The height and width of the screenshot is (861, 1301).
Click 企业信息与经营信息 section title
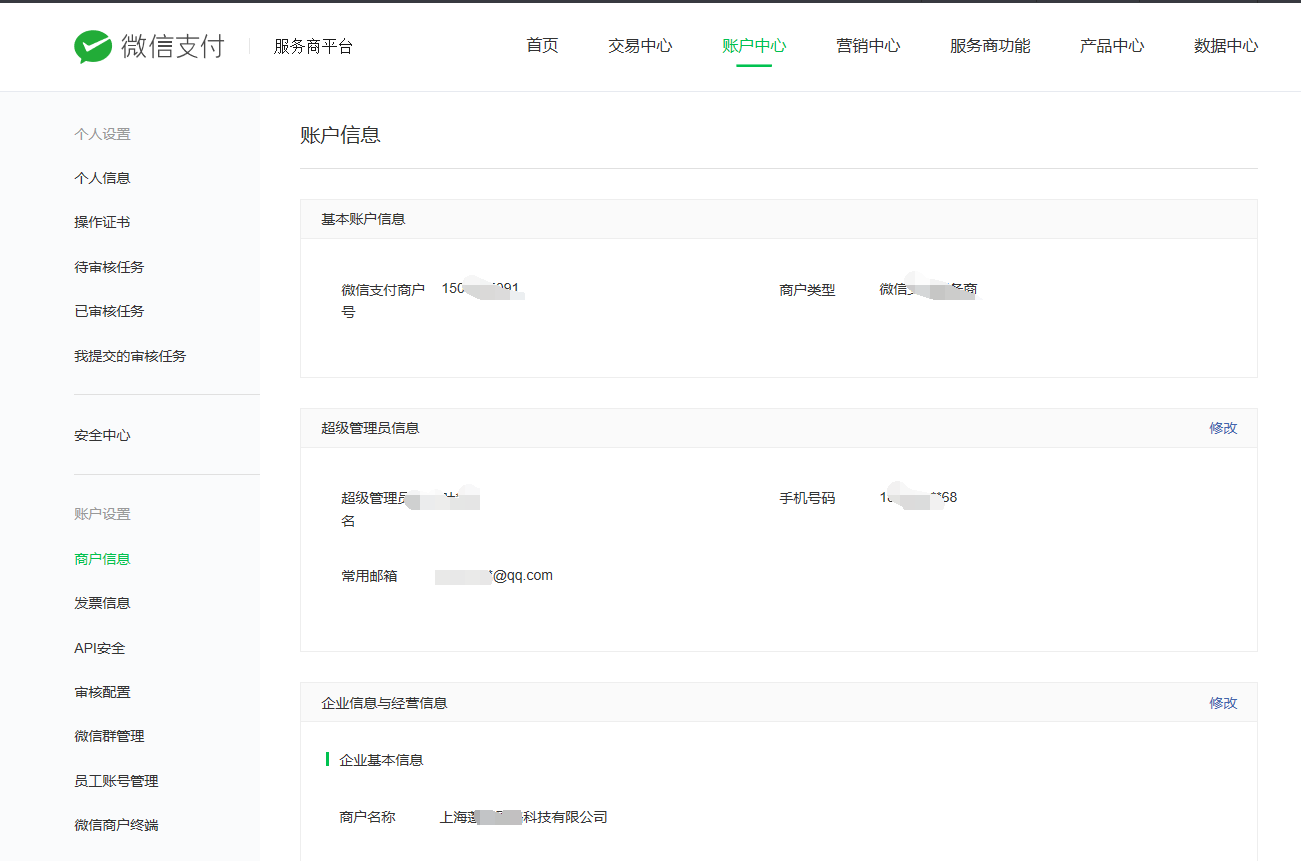tap(384, 703)
